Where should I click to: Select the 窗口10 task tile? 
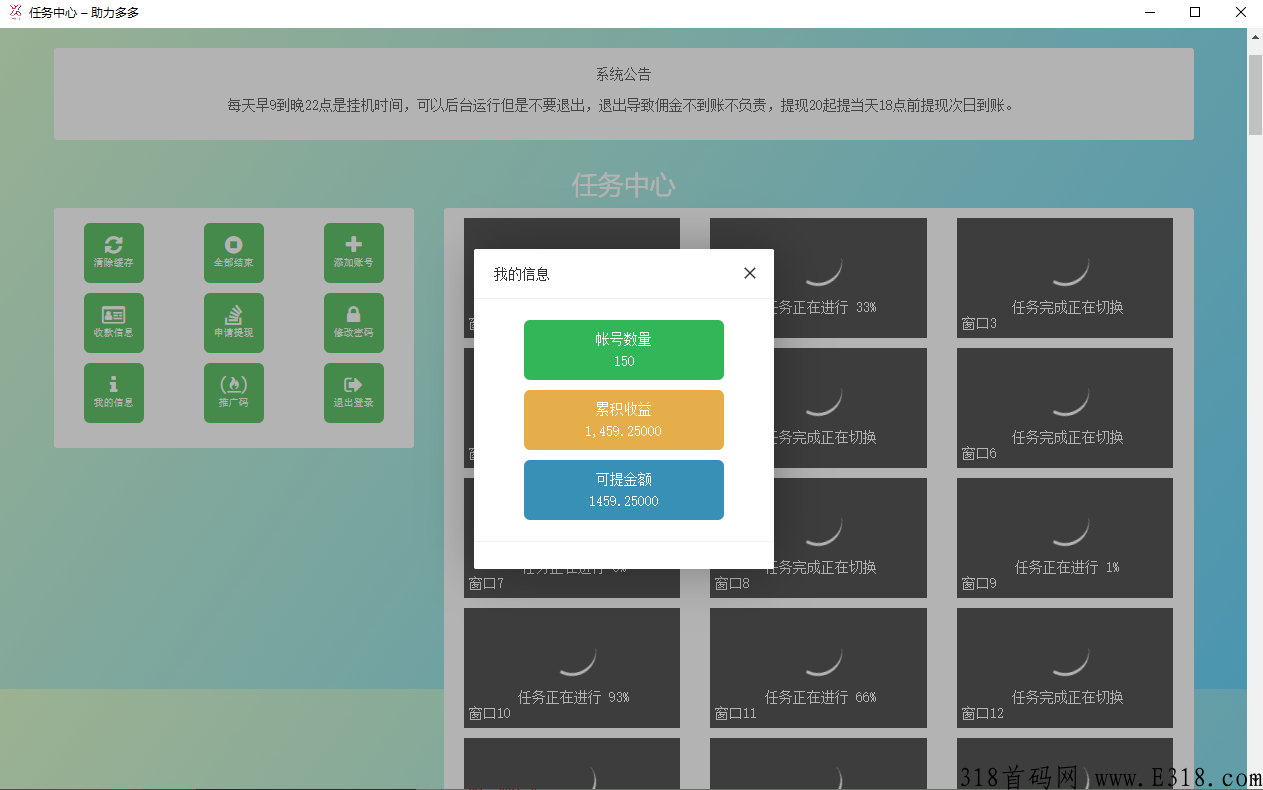click(x=572, y=668)
